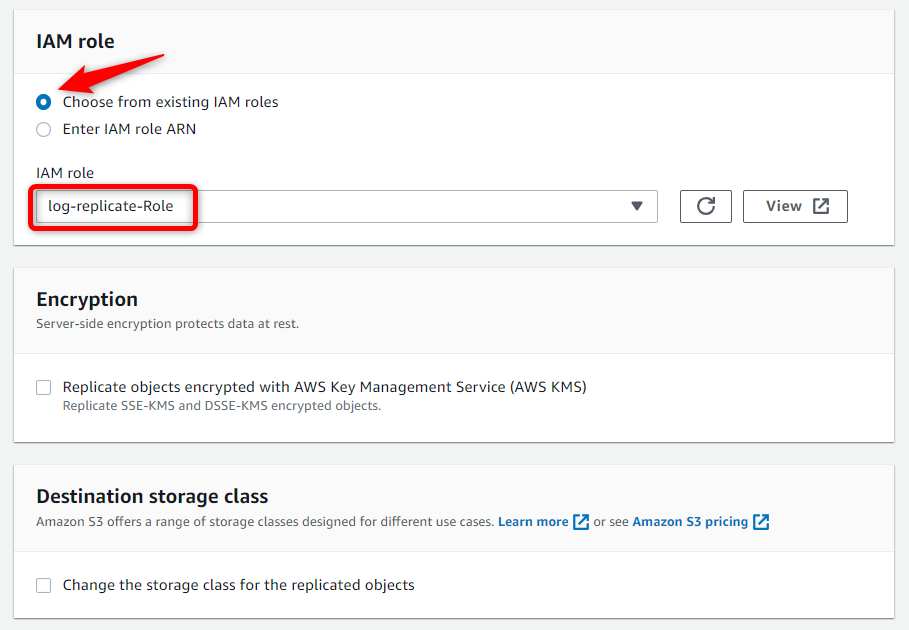Screen dimensions: 909x630
Task: Click the external link icon in View button
Action: pos(821,206)
